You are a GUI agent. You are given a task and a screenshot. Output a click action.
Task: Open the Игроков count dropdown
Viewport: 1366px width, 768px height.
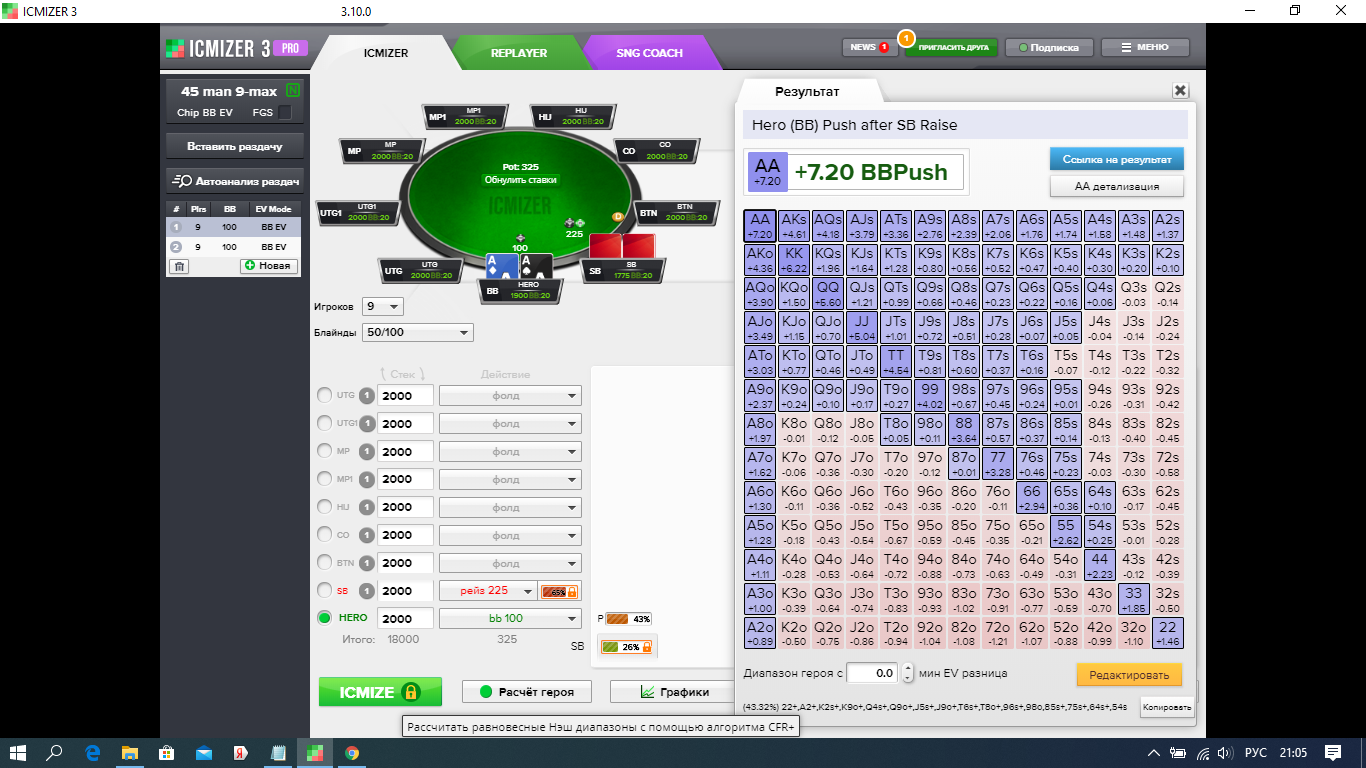pyautogui.click(x=383, y=307)
